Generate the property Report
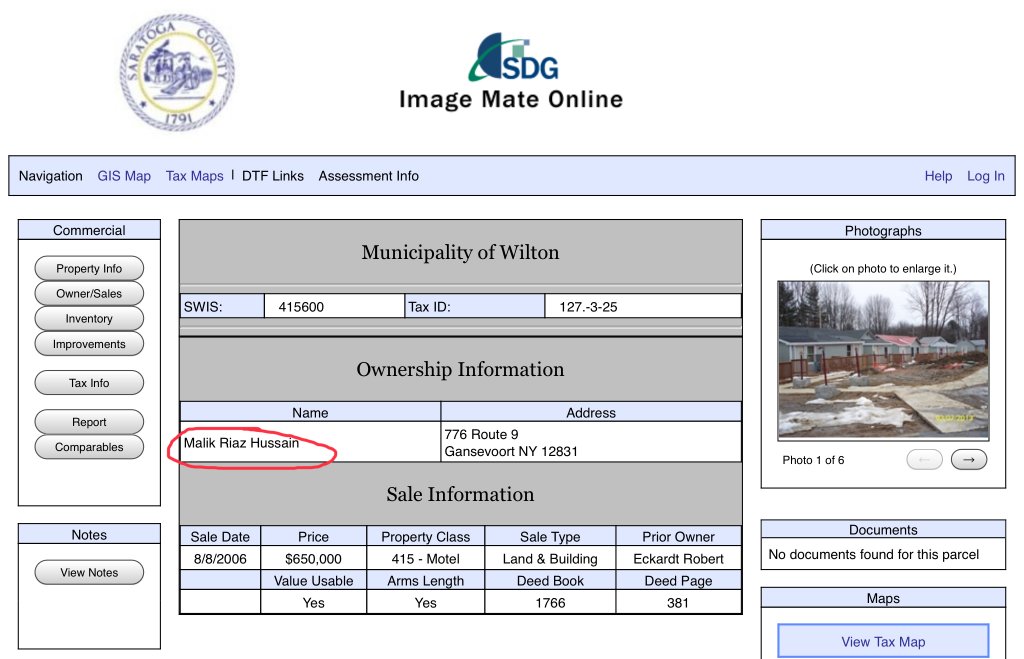This screenshot has width=1024, height=659. 89,422
